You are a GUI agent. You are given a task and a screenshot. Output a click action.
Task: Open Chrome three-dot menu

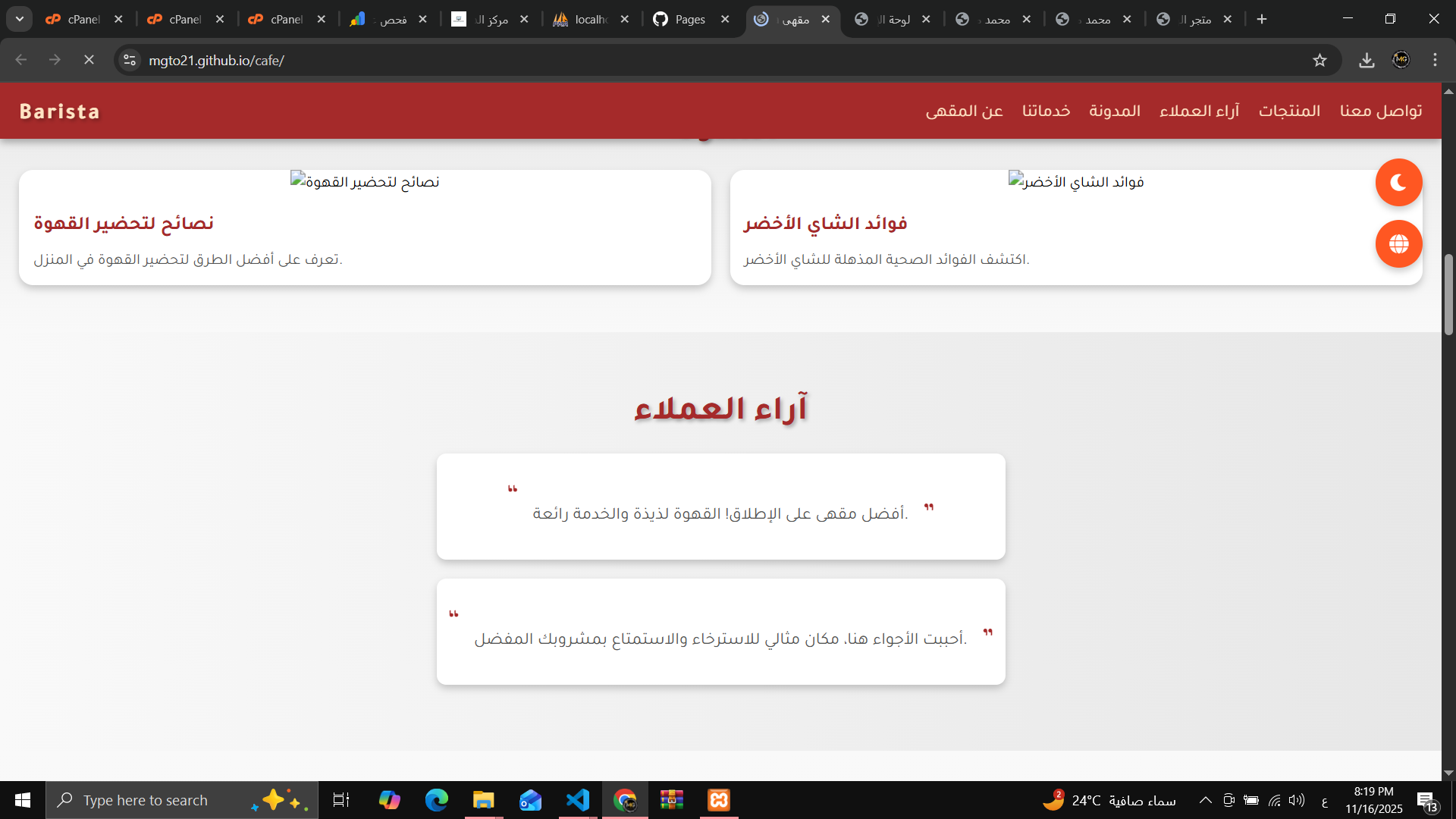click(1435, 61)
